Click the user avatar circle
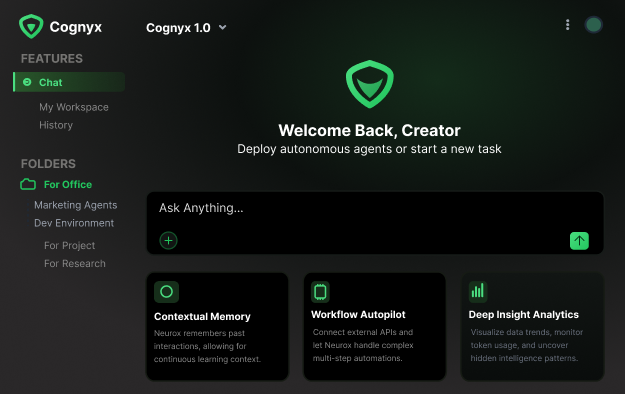Image resolution: width=625 pixels, height=394 pixels. (x=594, y=25)
